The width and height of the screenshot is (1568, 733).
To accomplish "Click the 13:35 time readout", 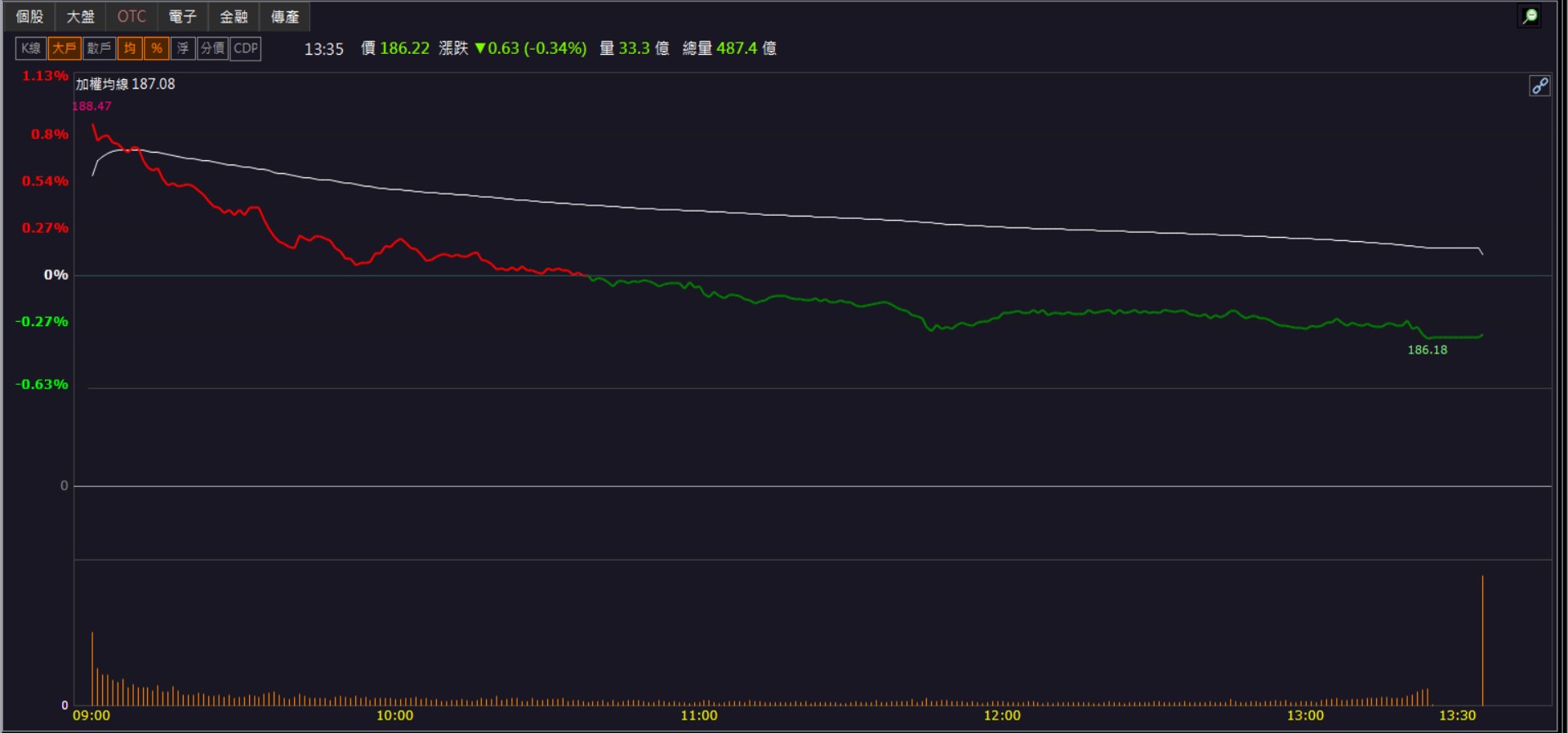I will pos(324,49).
